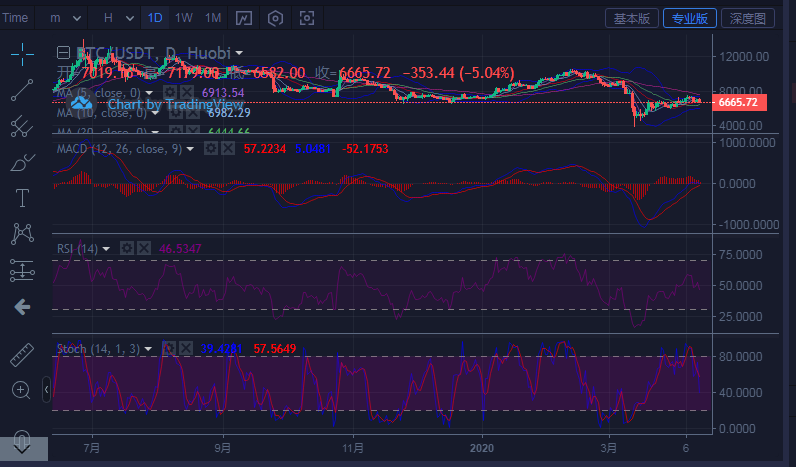Open MA (5, close, 0) settings gear
This screenshot has width=796, height=467.
170,92
